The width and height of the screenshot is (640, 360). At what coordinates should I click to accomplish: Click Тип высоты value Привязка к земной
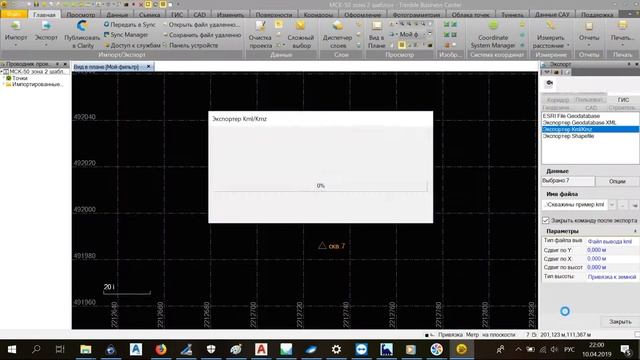[x=612, y=277]
